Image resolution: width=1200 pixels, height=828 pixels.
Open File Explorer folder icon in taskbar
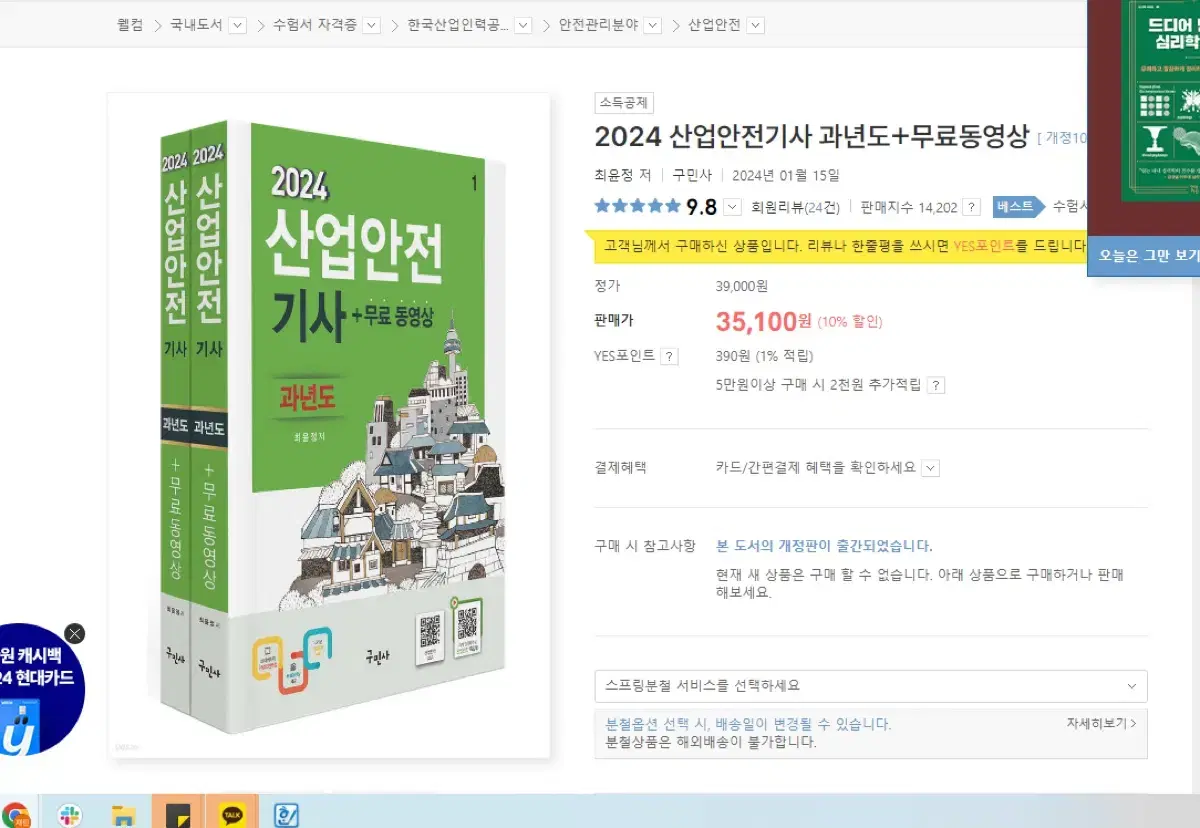point(123,814)
